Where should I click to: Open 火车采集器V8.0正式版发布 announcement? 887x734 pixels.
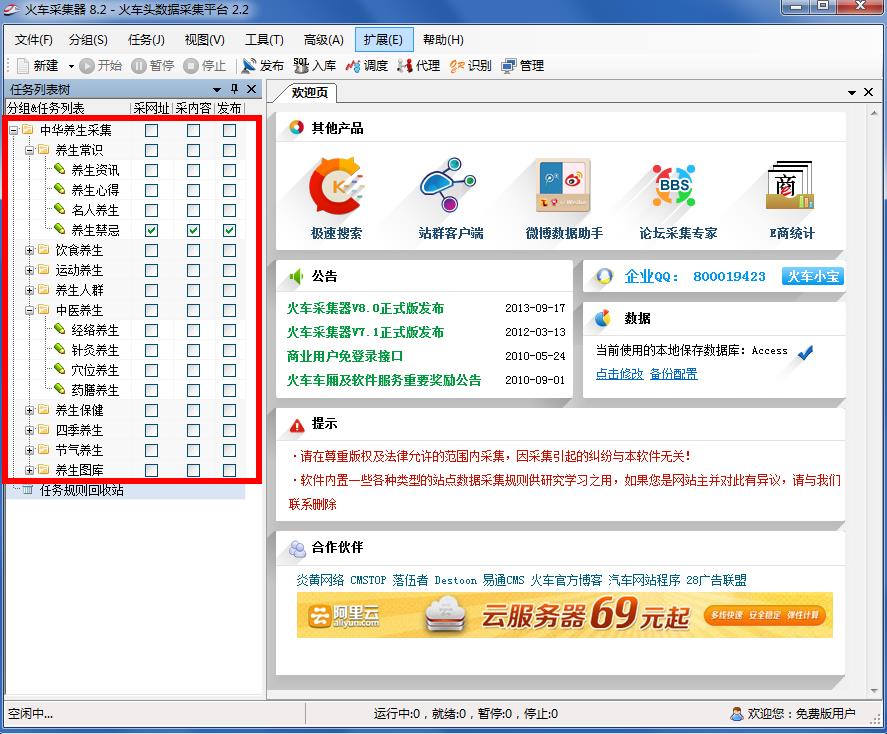[x=365, y=308]
